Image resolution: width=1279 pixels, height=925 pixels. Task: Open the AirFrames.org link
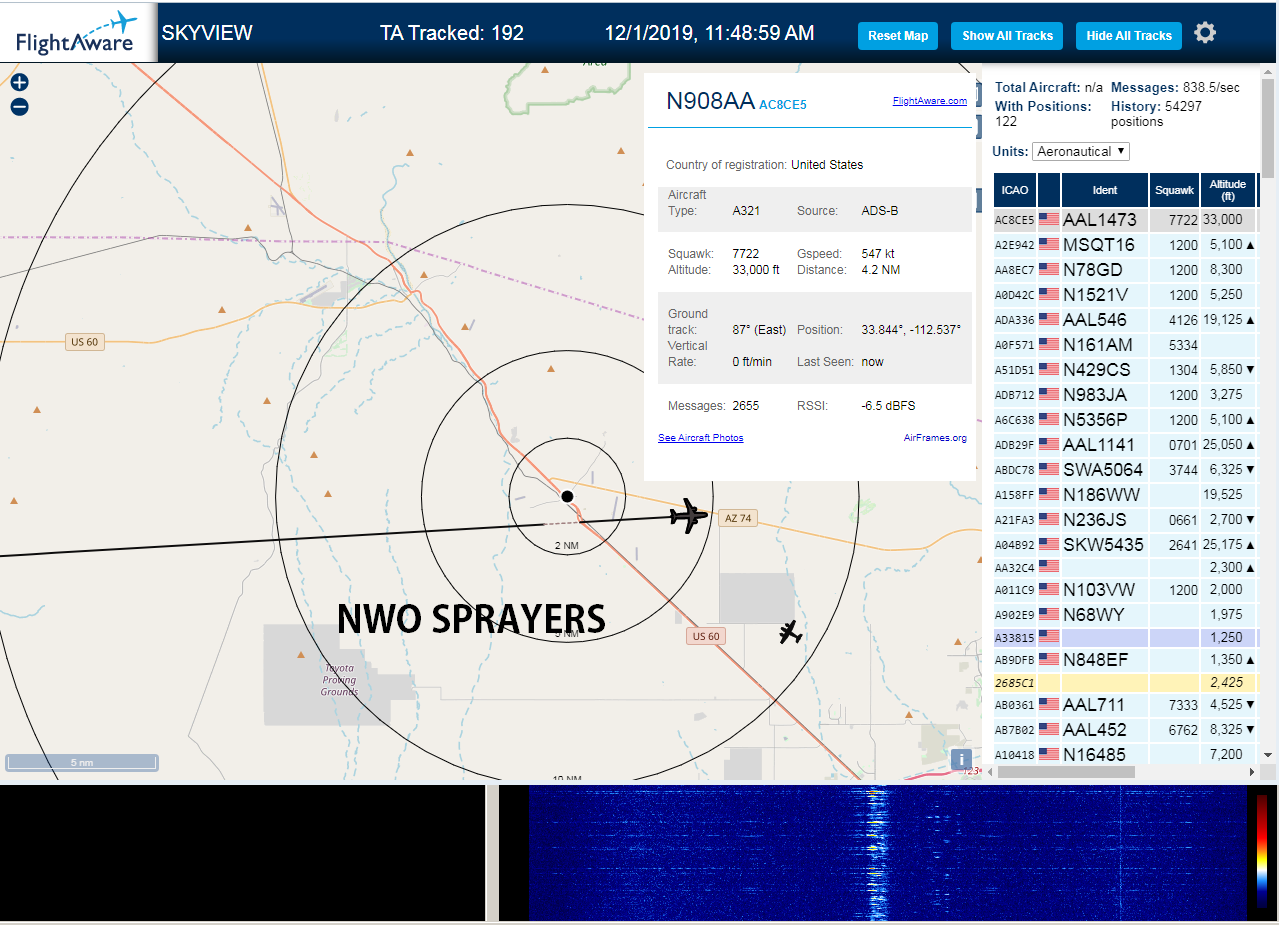(935, 438)
